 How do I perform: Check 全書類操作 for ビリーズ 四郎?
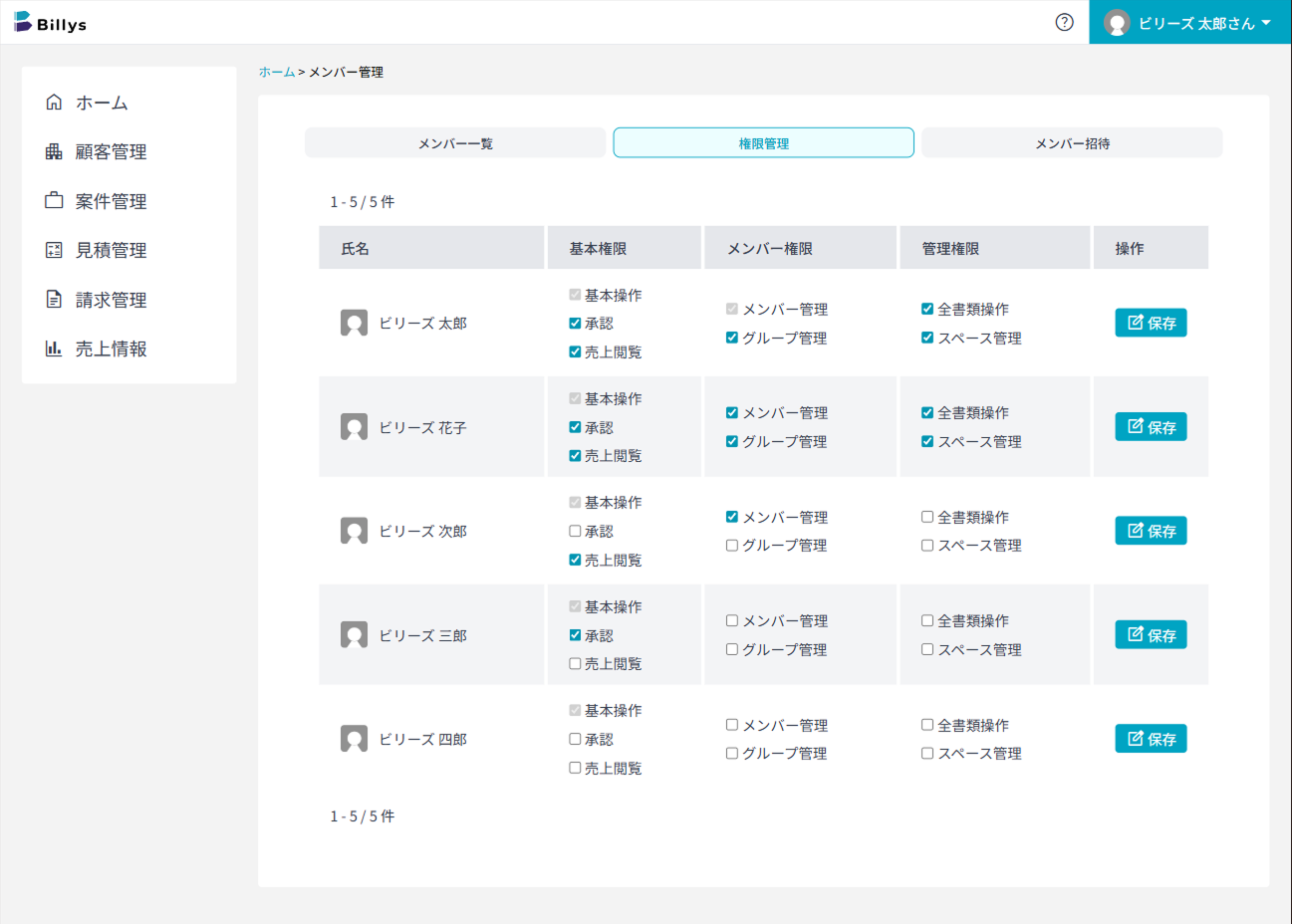[x=927, y=725]
